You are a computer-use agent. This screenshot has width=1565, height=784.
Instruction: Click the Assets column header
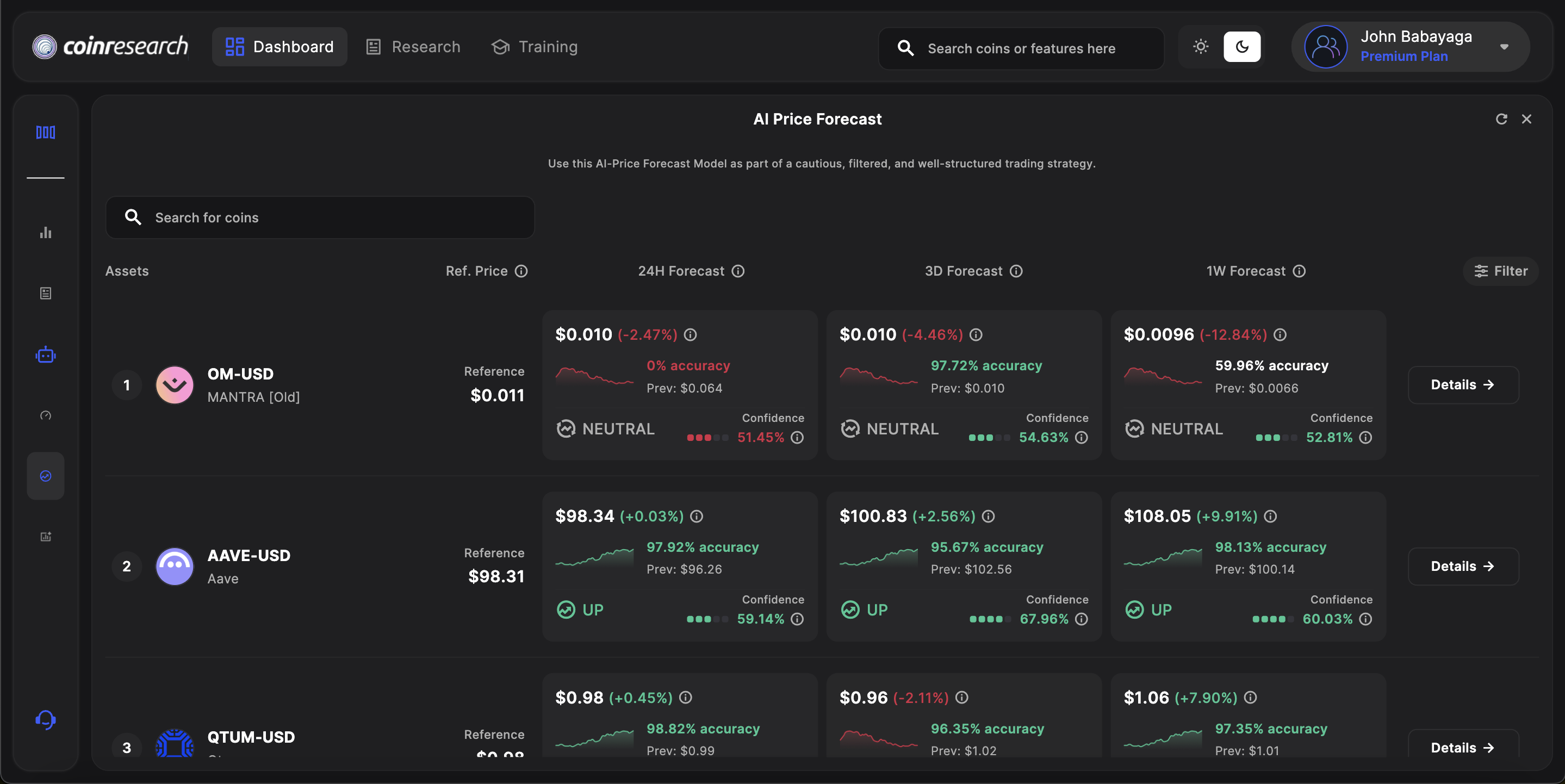pyautogui.click(x=127, y=271)
